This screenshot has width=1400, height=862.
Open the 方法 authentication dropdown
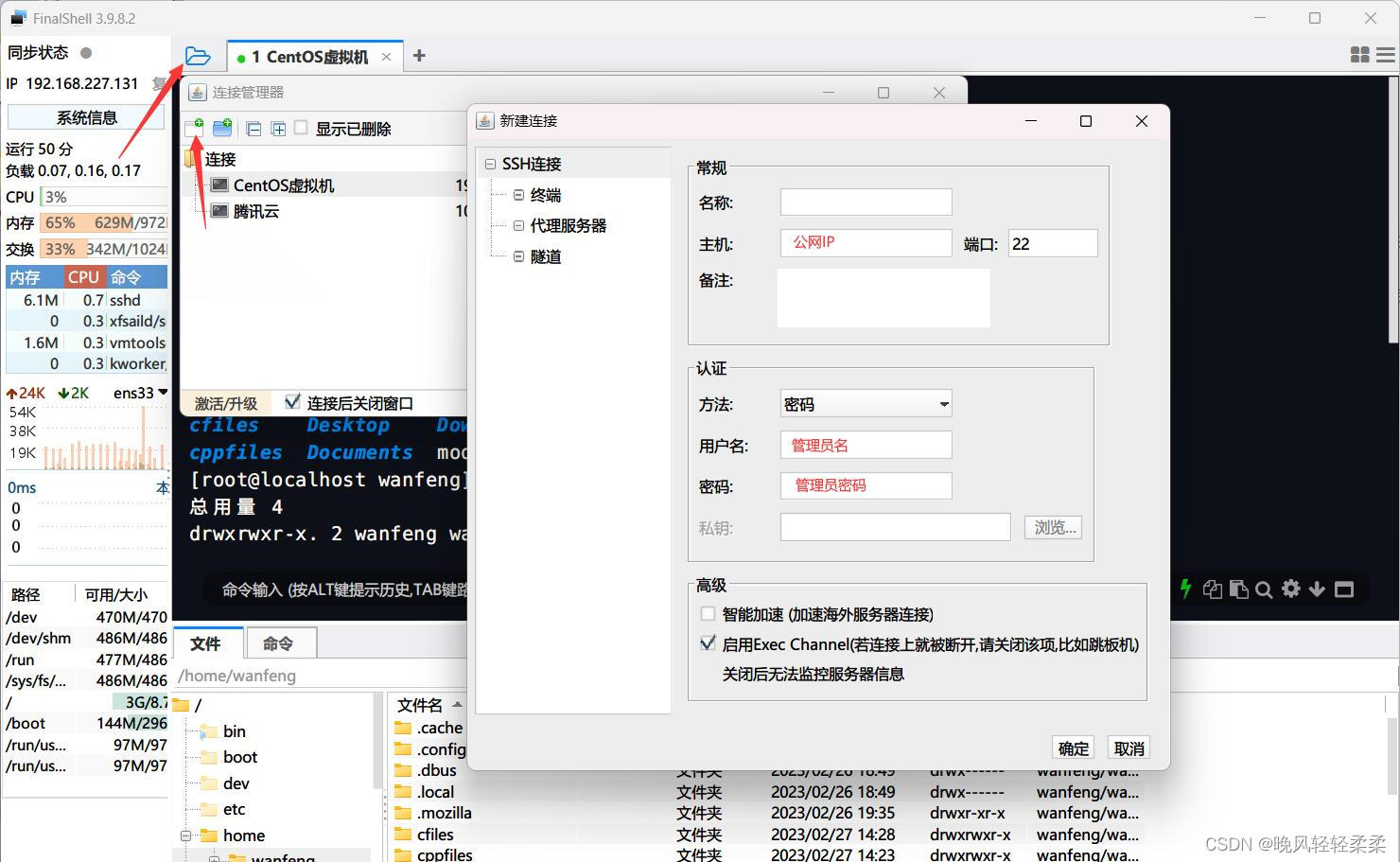point(866,404)
